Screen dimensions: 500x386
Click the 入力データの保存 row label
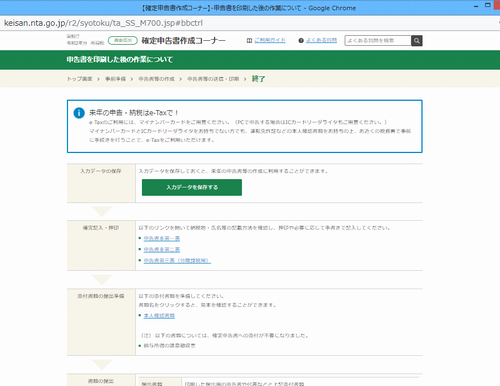point(101,171)
